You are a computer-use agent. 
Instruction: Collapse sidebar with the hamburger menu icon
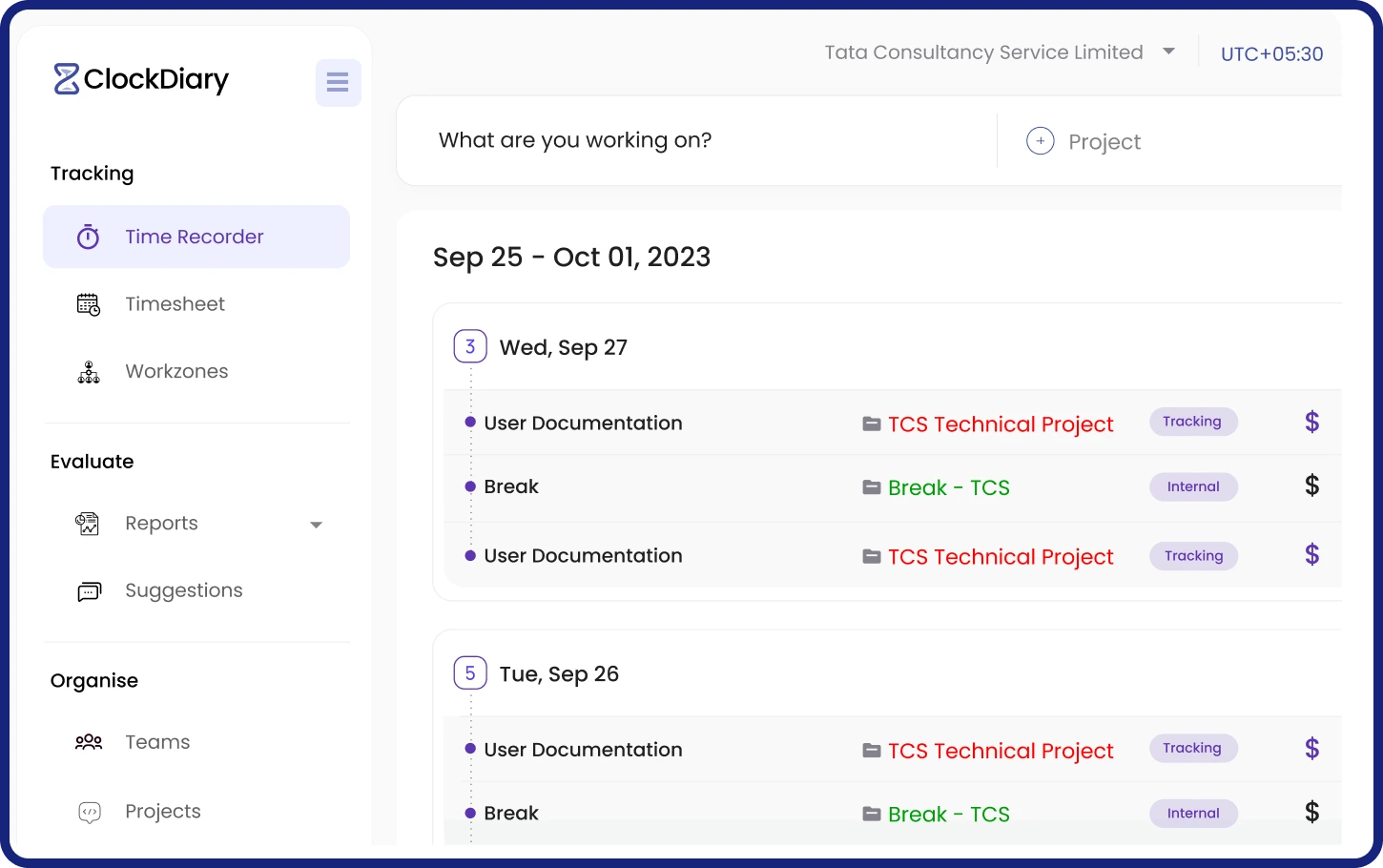[338, 82]
